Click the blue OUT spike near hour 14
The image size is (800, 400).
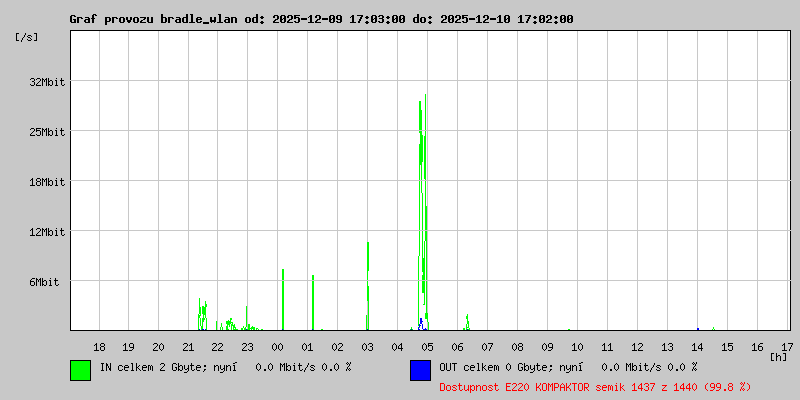(x=697, y=329)
